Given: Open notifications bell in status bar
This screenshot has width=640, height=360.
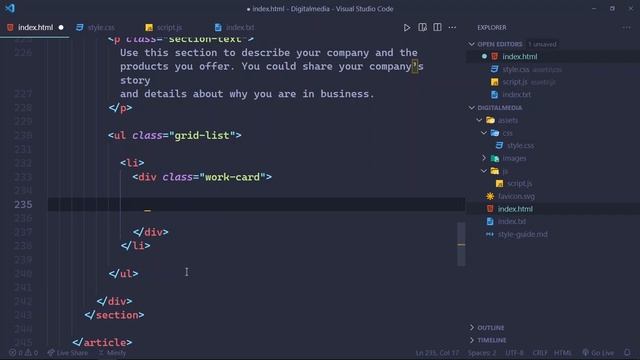Looking at the screenshot, I should [x=627, y=353].
